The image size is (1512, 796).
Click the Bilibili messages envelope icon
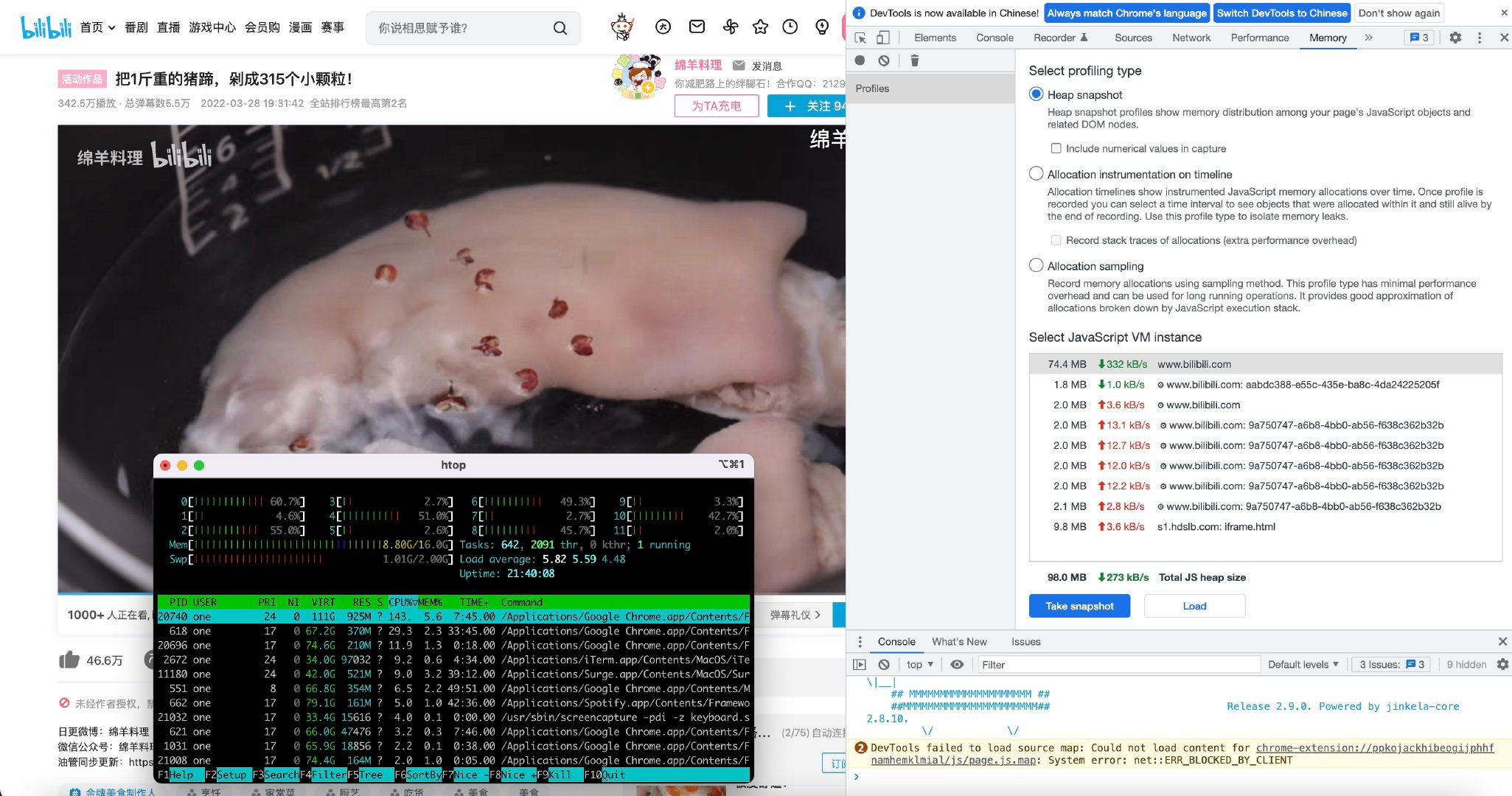(x=697, y=27)
